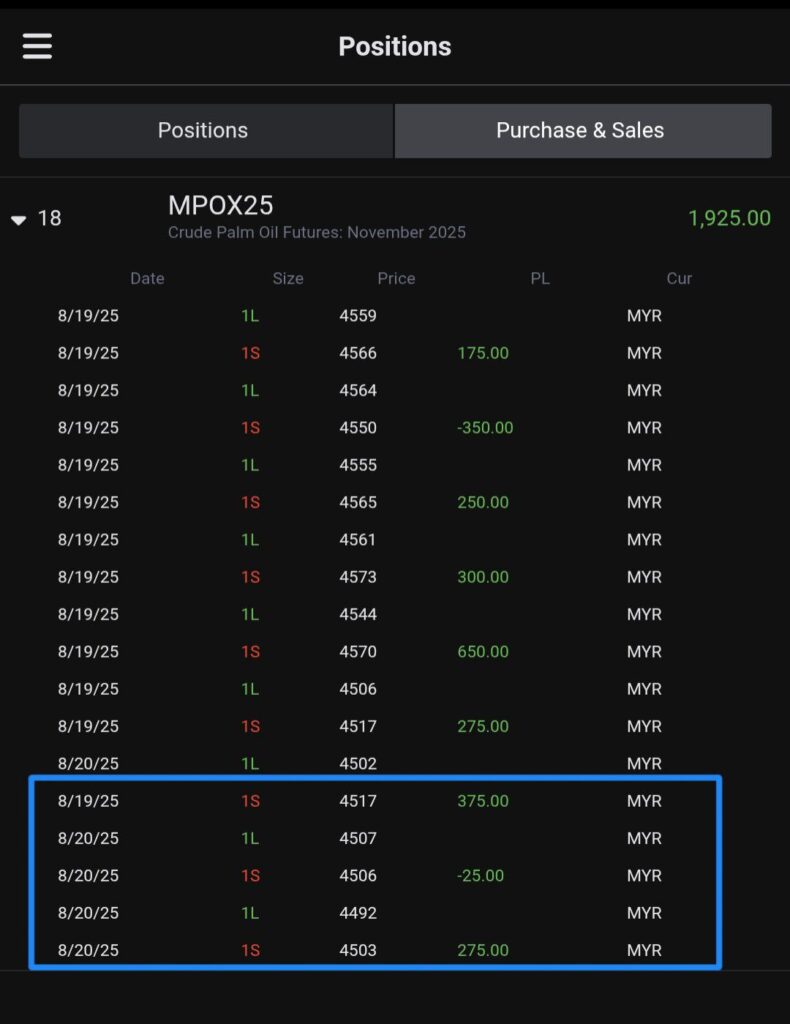The width and height of the screenshot is (790, 1024).
Task: Tap the long trade at price 4502
Action: (358, 764)
